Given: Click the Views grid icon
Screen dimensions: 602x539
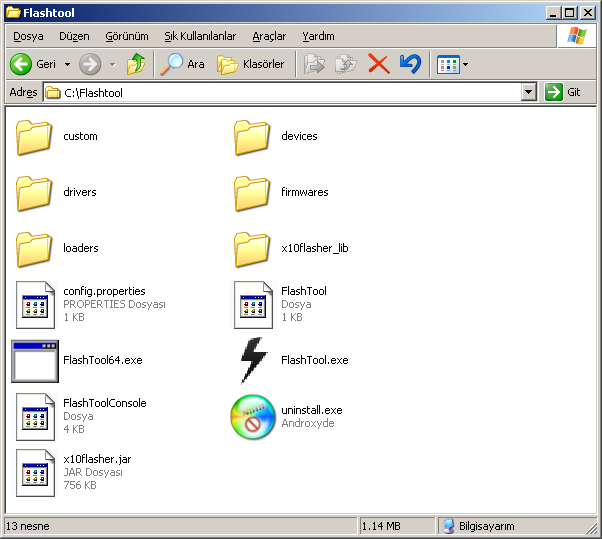Looking at the screenshot, I should 448,64.
